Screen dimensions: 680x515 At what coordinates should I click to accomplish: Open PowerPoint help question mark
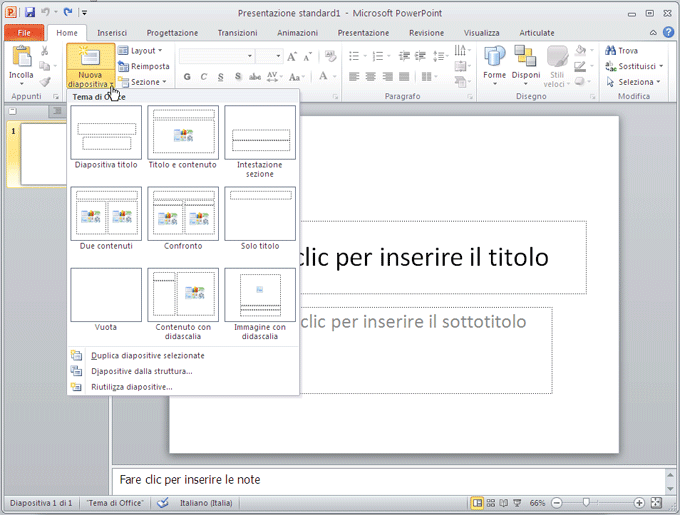[x=668, y=32]
